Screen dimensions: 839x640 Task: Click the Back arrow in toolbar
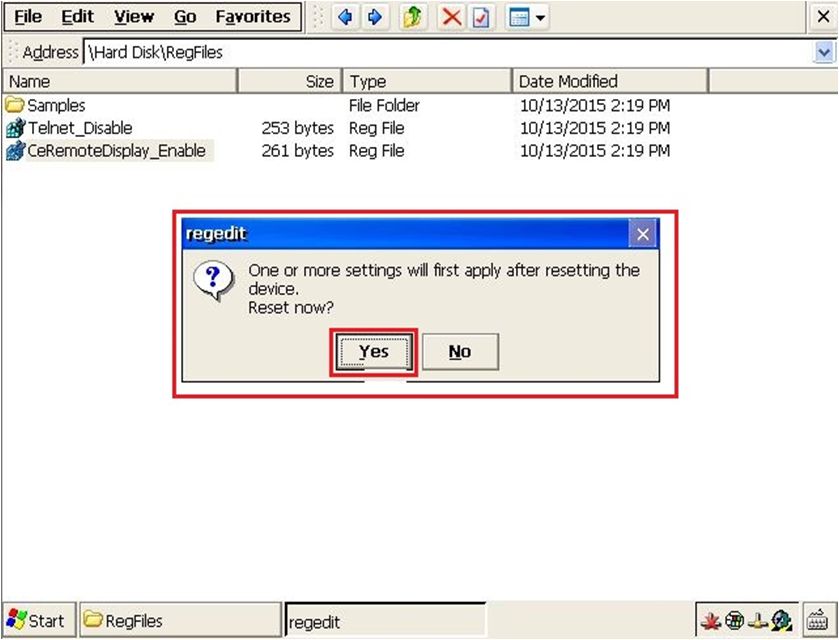[x=345, y=18]
